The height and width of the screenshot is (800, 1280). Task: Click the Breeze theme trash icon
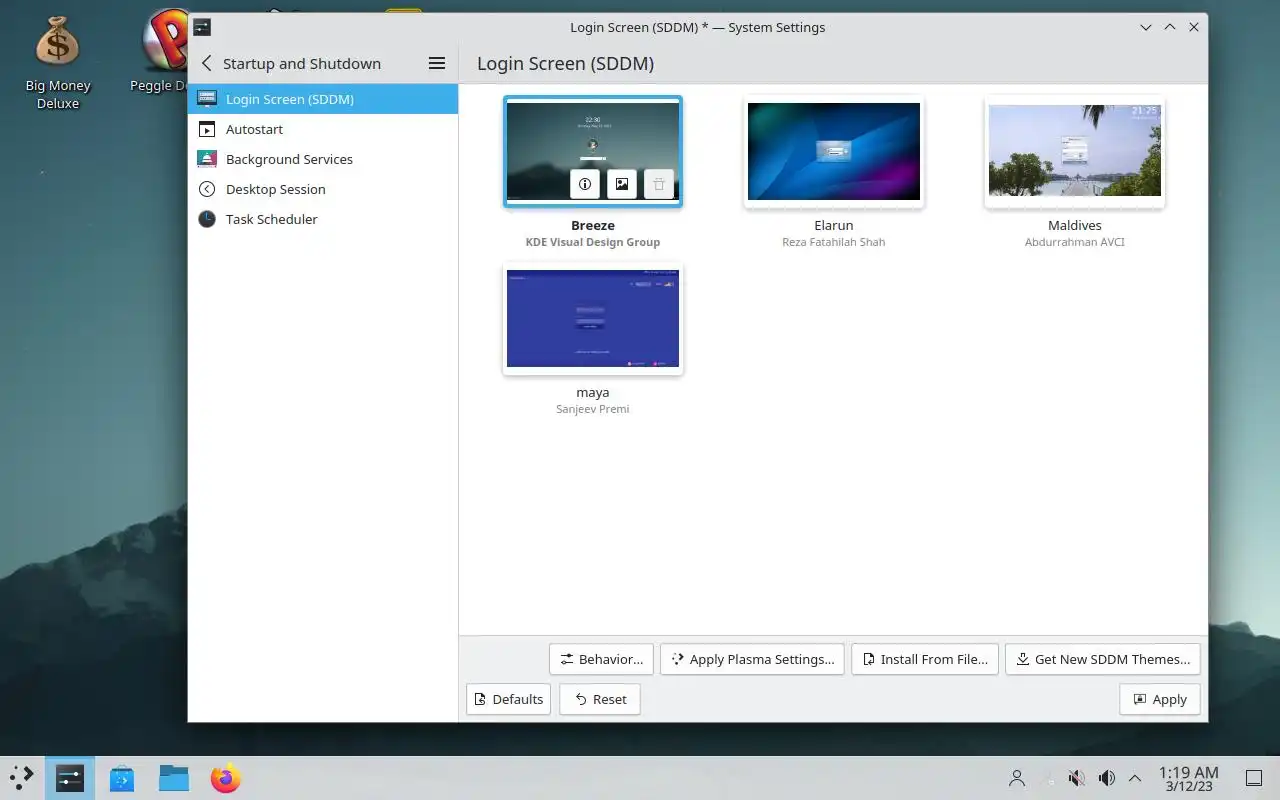pyautogui.click(x=659, y=184)
